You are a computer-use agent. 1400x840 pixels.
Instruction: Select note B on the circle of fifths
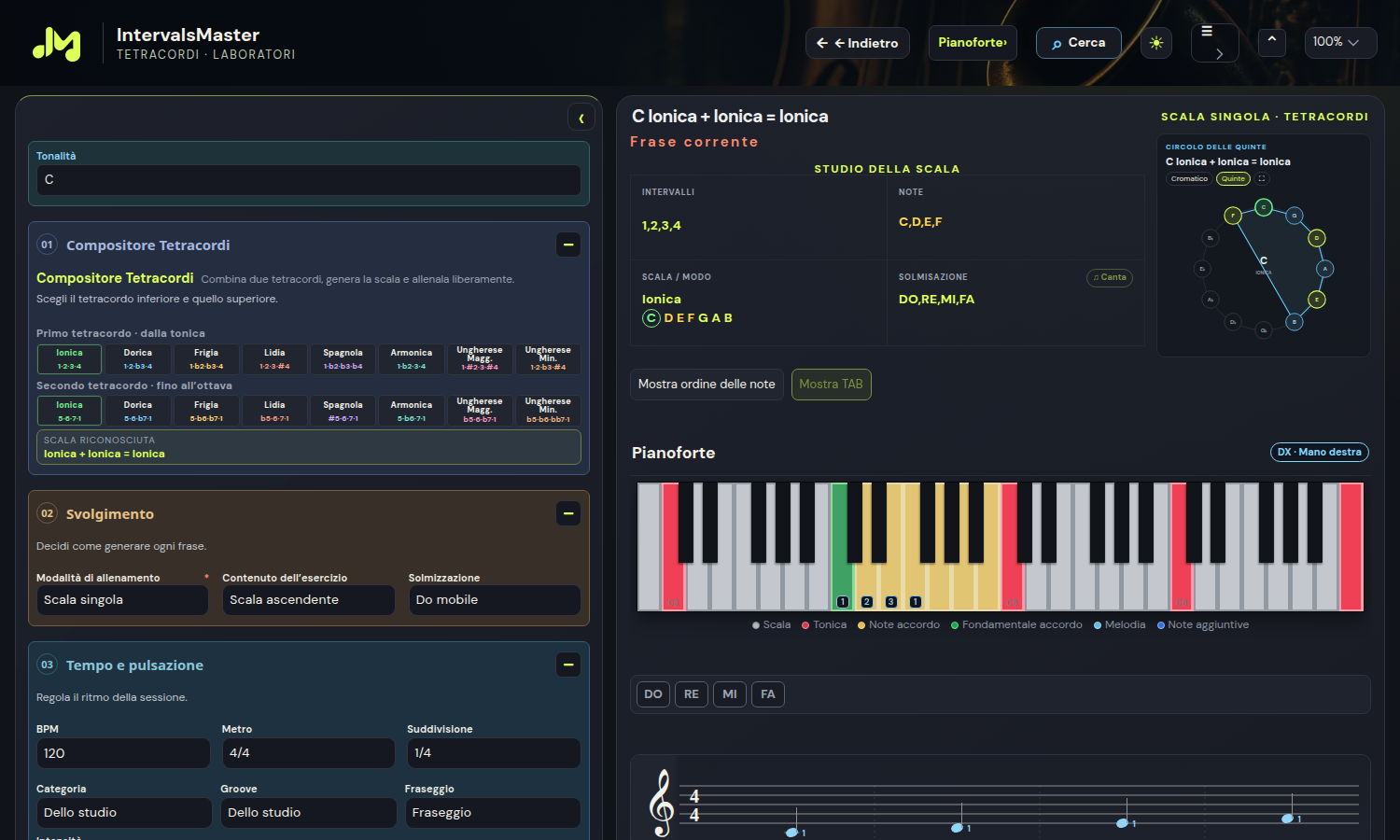click(x=1295, y=322)
